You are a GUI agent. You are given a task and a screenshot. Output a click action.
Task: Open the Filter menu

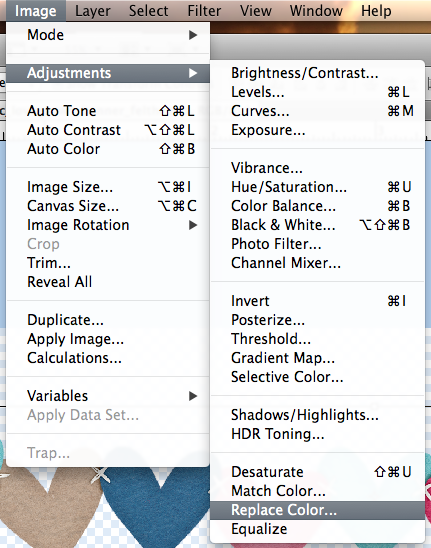[x=204, y=11]
